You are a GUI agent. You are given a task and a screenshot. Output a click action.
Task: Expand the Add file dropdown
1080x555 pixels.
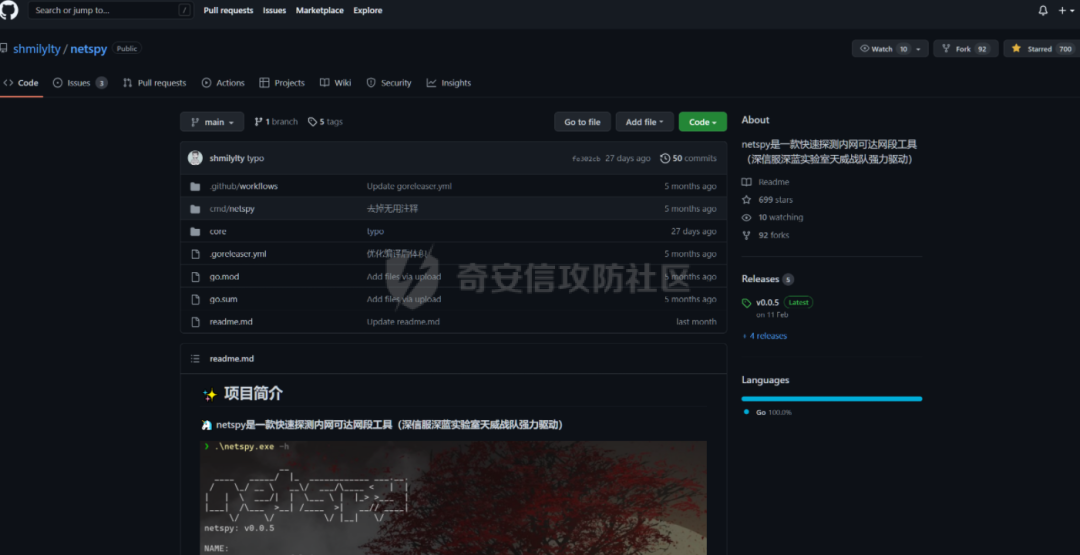(645, 122)
